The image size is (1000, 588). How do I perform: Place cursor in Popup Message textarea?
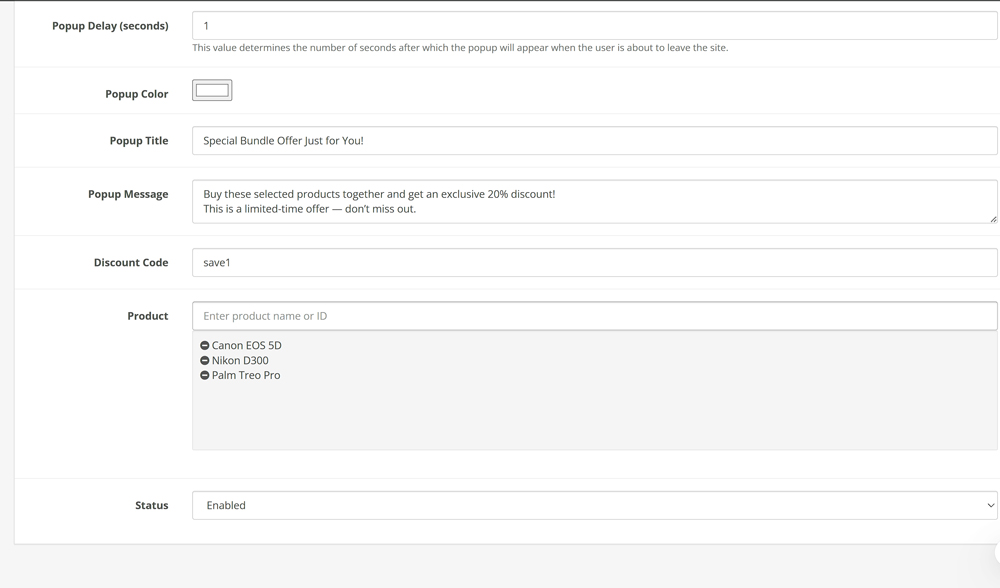(x=594, y=202)
